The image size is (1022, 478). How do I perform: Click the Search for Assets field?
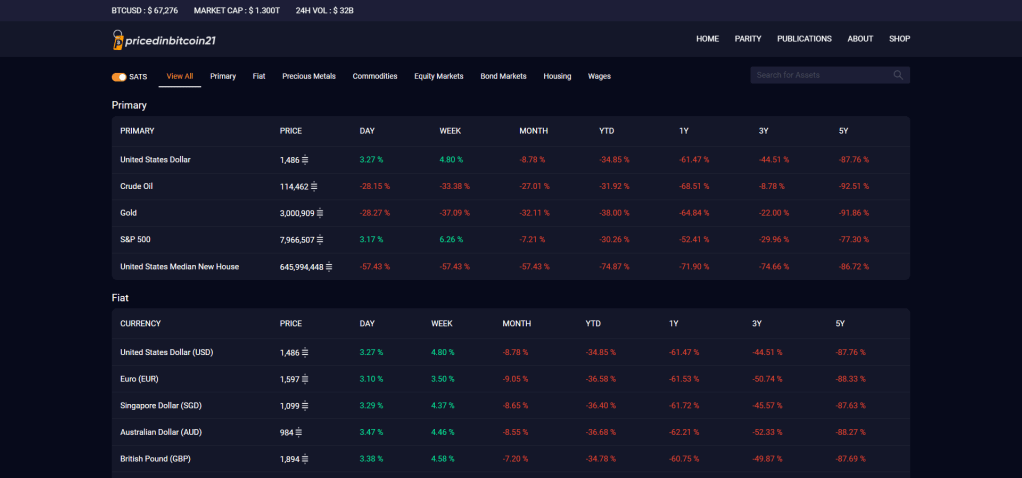coord(820,75)
